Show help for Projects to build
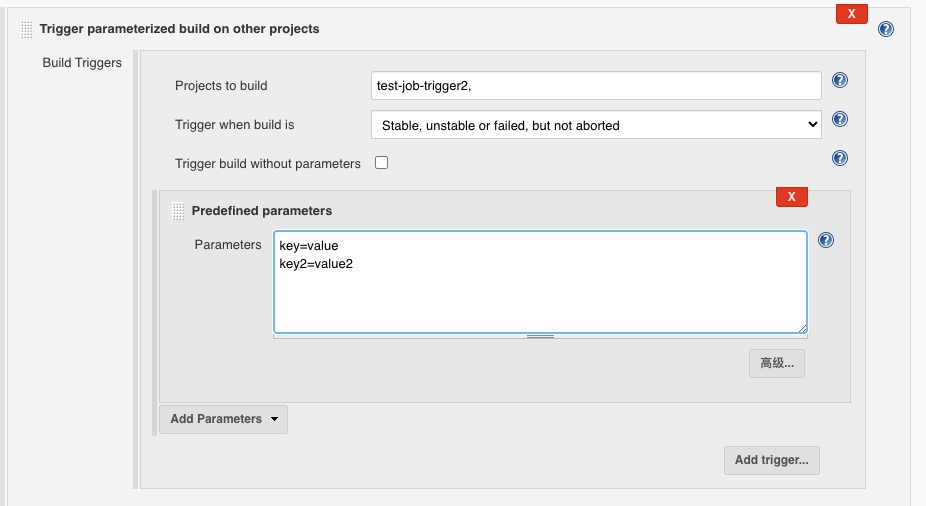The width and height of the screenshot is (926, 506). pyautogui.click(x=840, y=81)
